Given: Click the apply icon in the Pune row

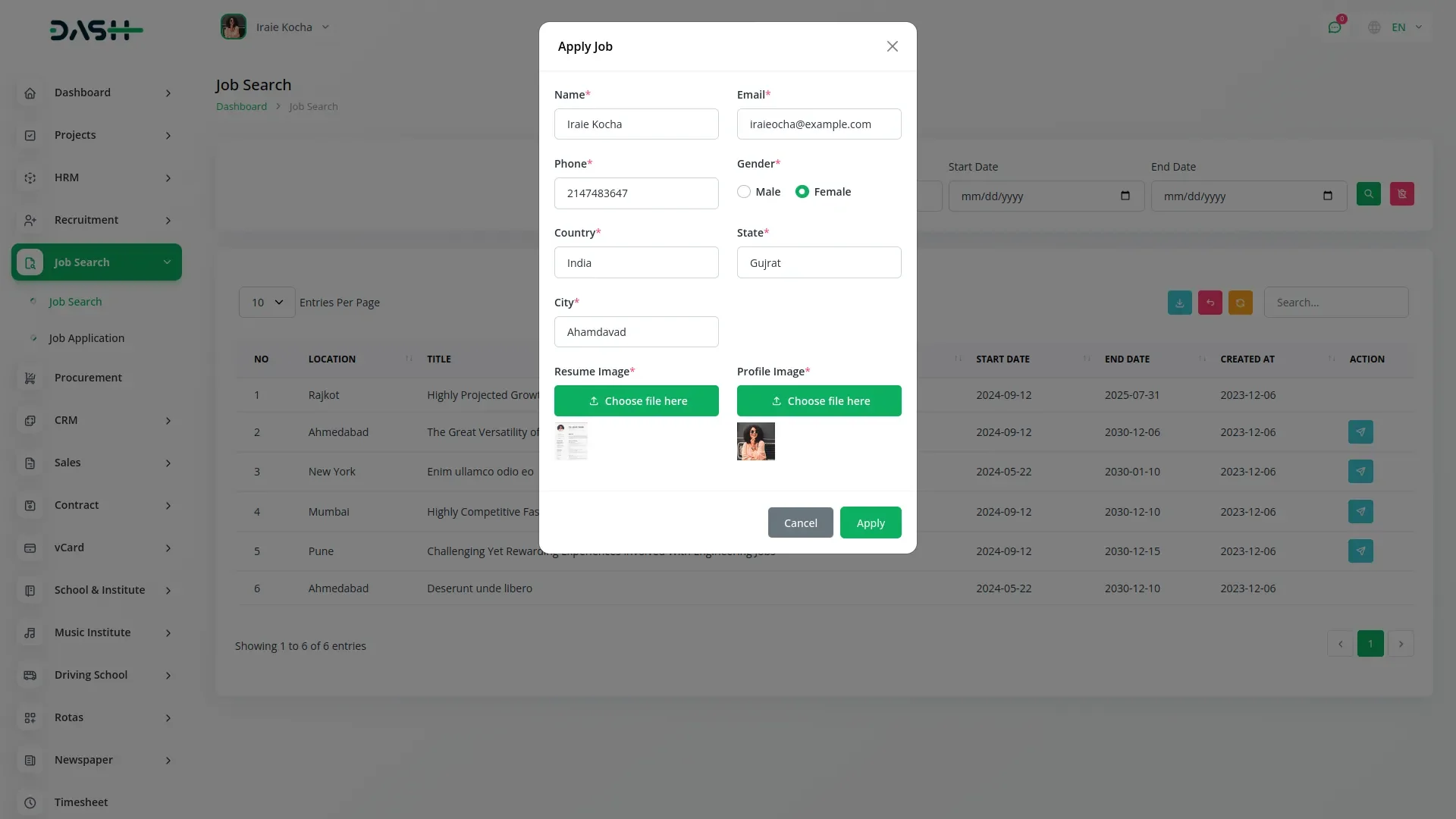Looking at the screenshot, I should (1360, 551).
